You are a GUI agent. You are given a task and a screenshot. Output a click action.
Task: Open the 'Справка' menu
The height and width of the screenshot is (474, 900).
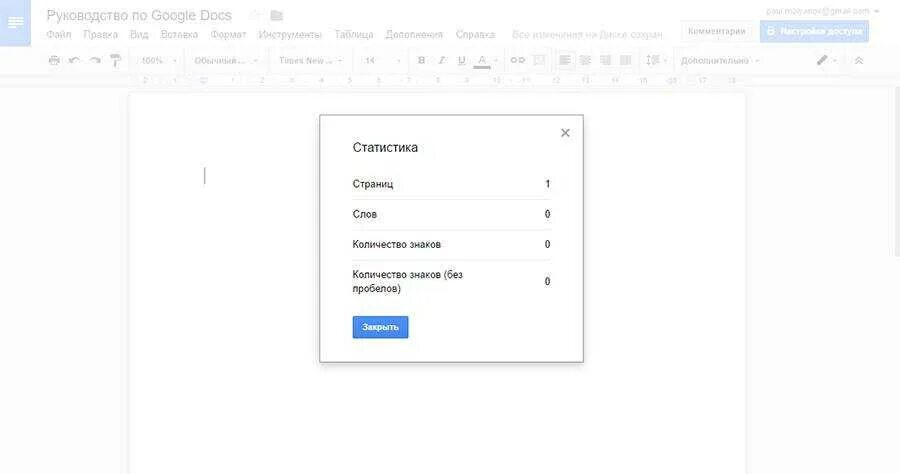coord(475,34)
